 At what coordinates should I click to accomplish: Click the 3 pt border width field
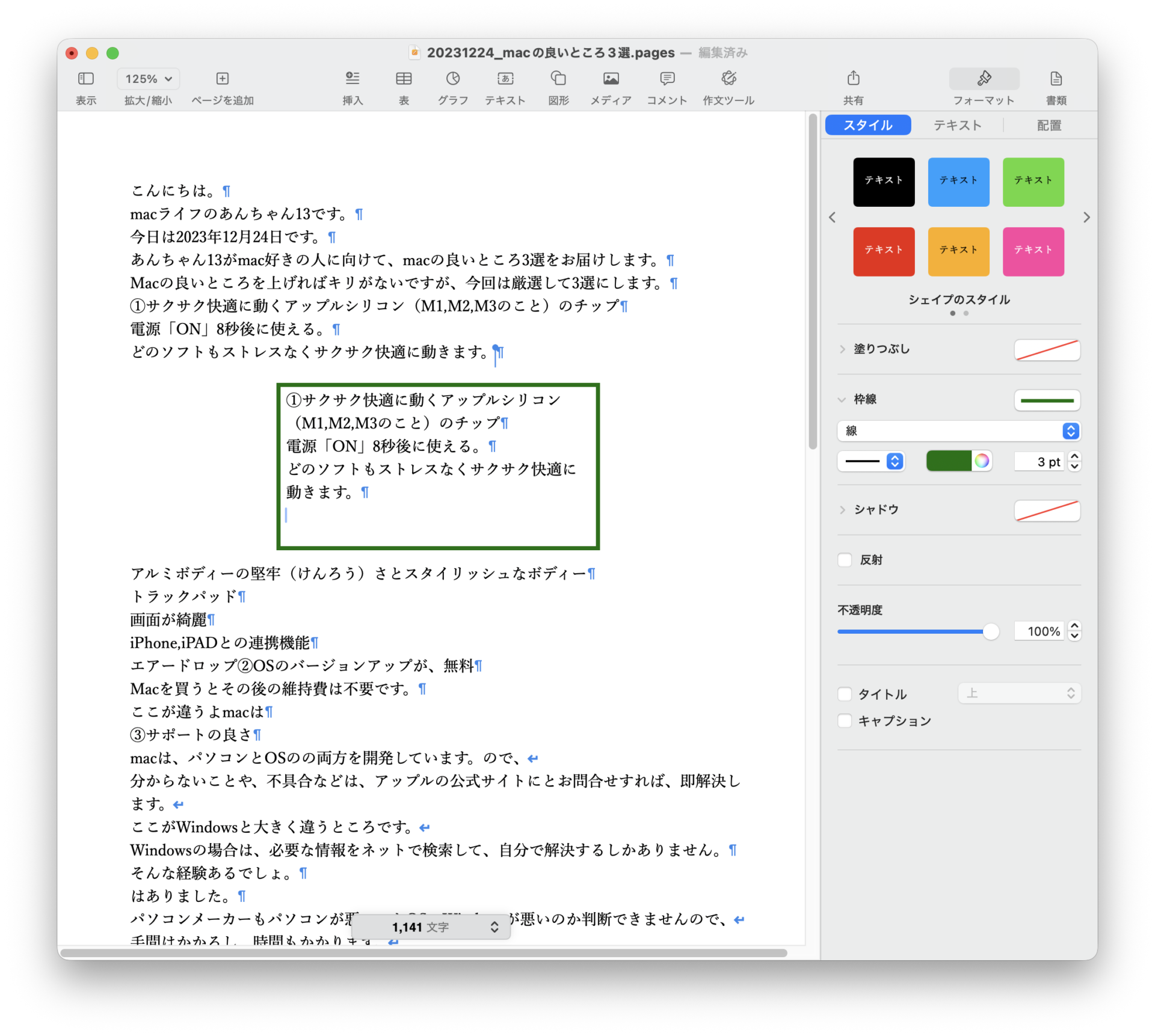[x=1040, y=462]
